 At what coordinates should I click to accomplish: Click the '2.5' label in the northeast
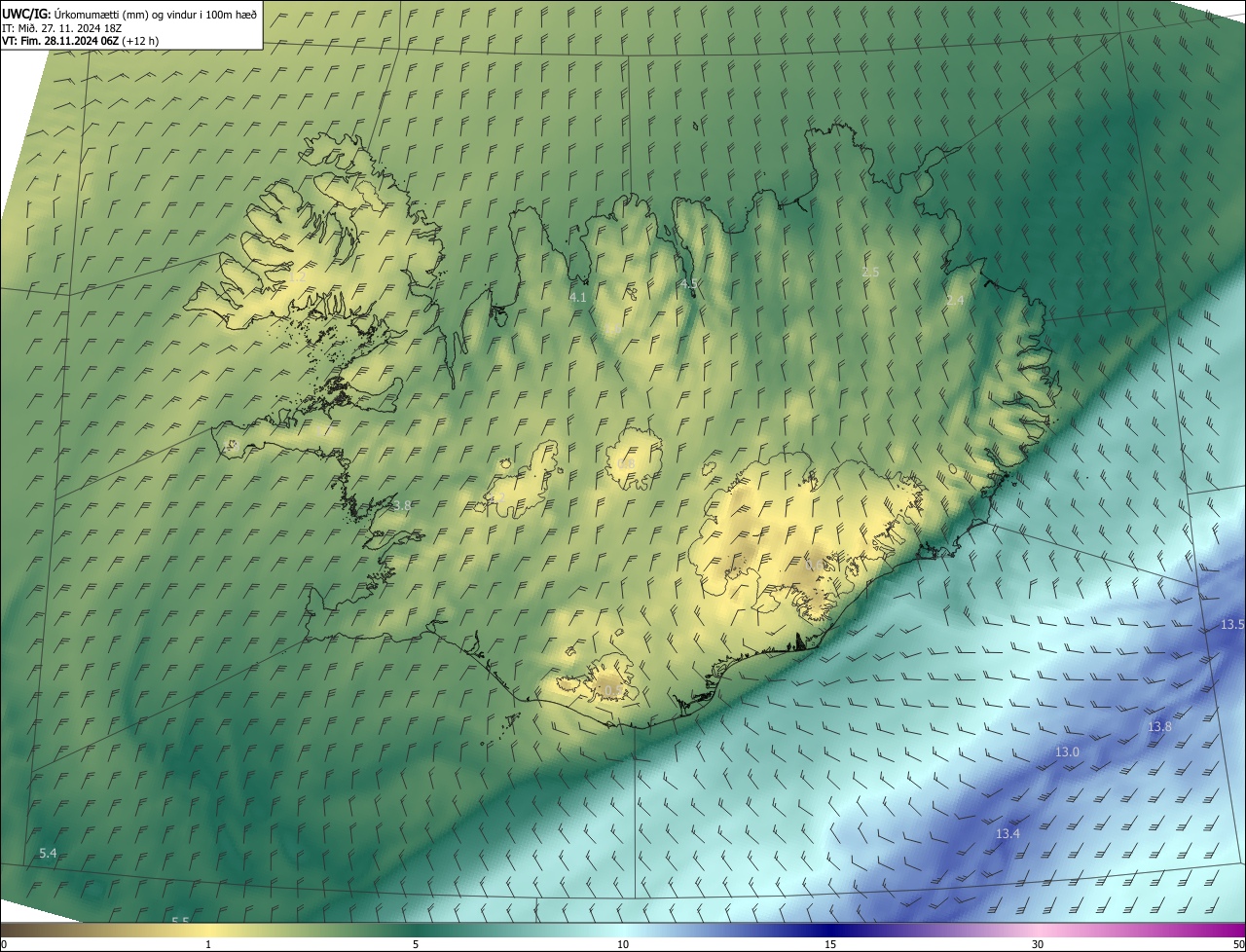pos(870,273)
